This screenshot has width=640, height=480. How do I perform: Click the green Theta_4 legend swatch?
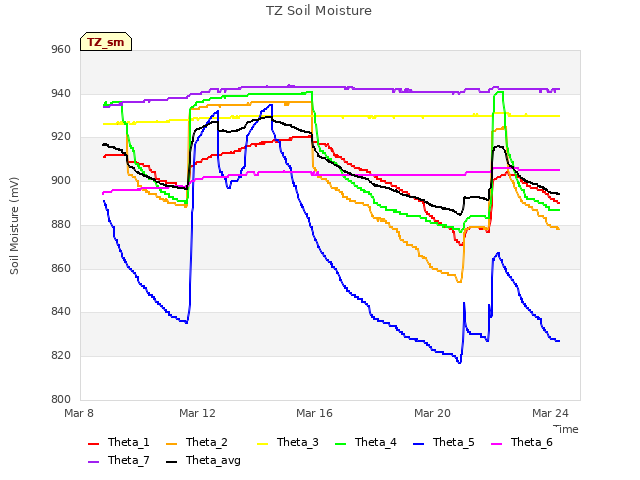point(340,444)
